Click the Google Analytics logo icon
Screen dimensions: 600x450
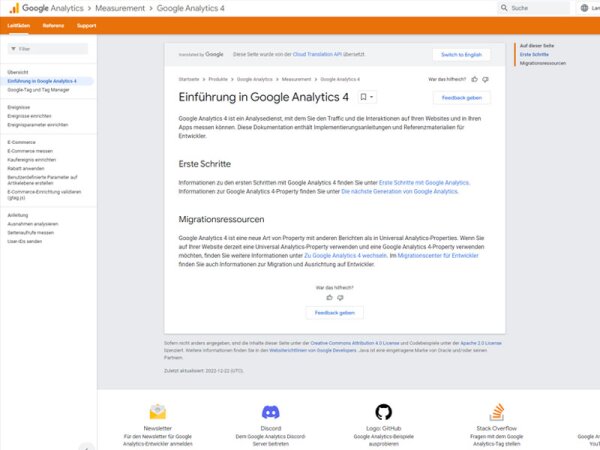click(x=14, y=8)
